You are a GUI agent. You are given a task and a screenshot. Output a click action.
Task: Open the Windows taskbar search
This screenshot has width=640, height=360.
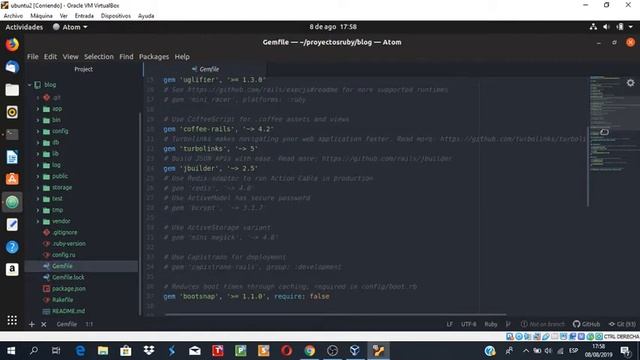click(x=34, y=351)
